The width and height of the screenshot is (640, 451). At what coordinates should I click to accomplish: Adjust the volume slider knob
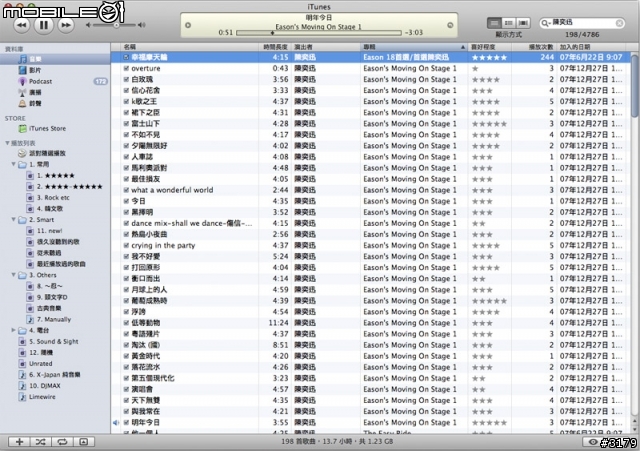(116, 25)
